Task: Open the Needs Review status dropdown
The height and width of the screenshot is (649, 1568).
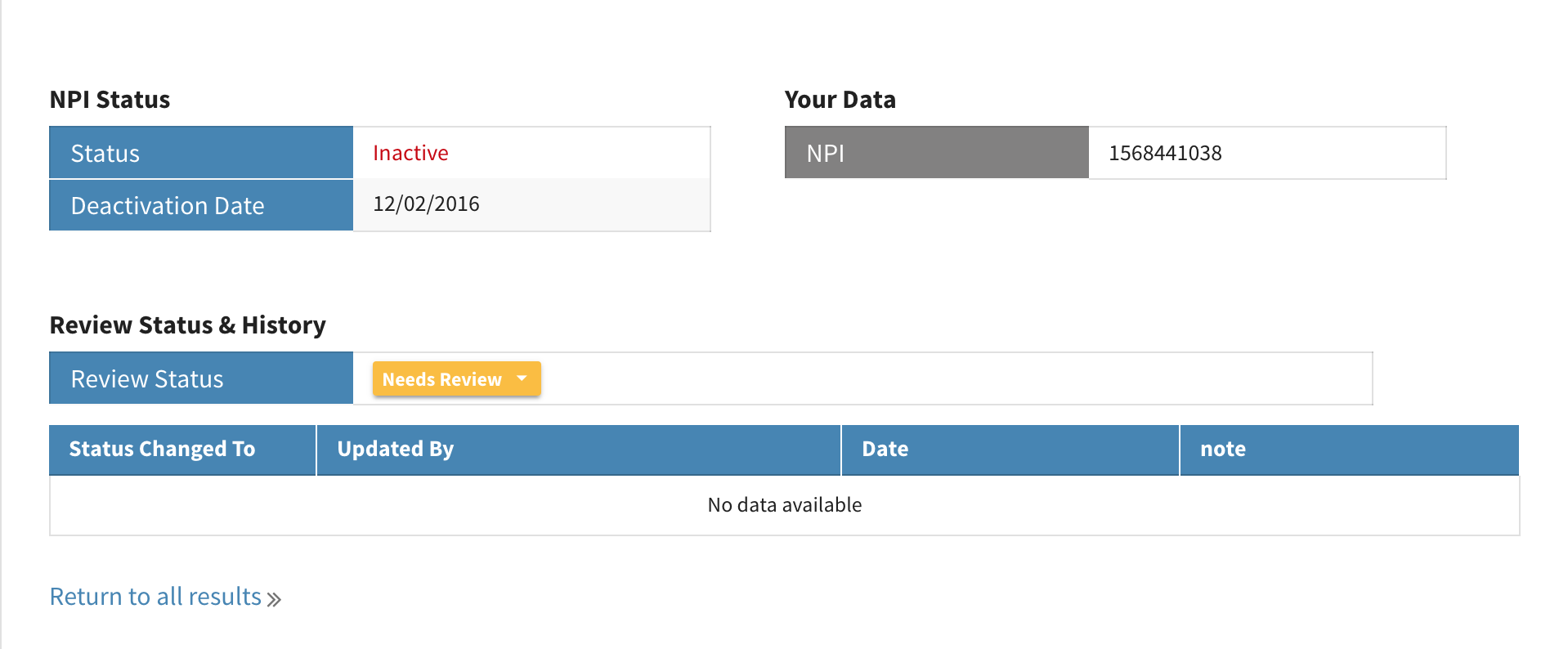Action: 442,379
